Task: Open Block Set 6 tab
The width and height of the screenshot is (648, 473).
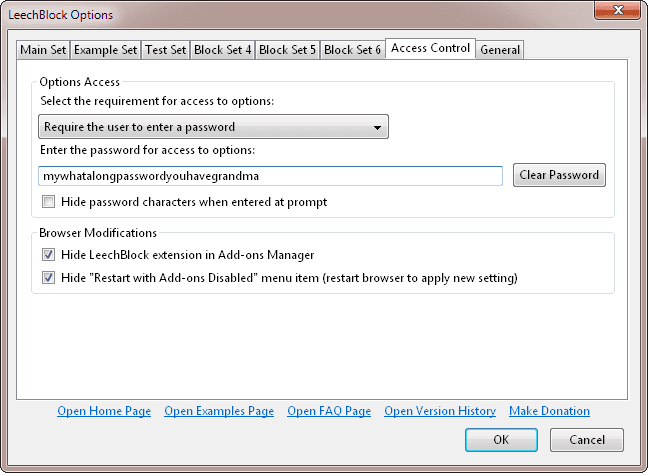Action: pyautogui.click(x=353, y=50)
